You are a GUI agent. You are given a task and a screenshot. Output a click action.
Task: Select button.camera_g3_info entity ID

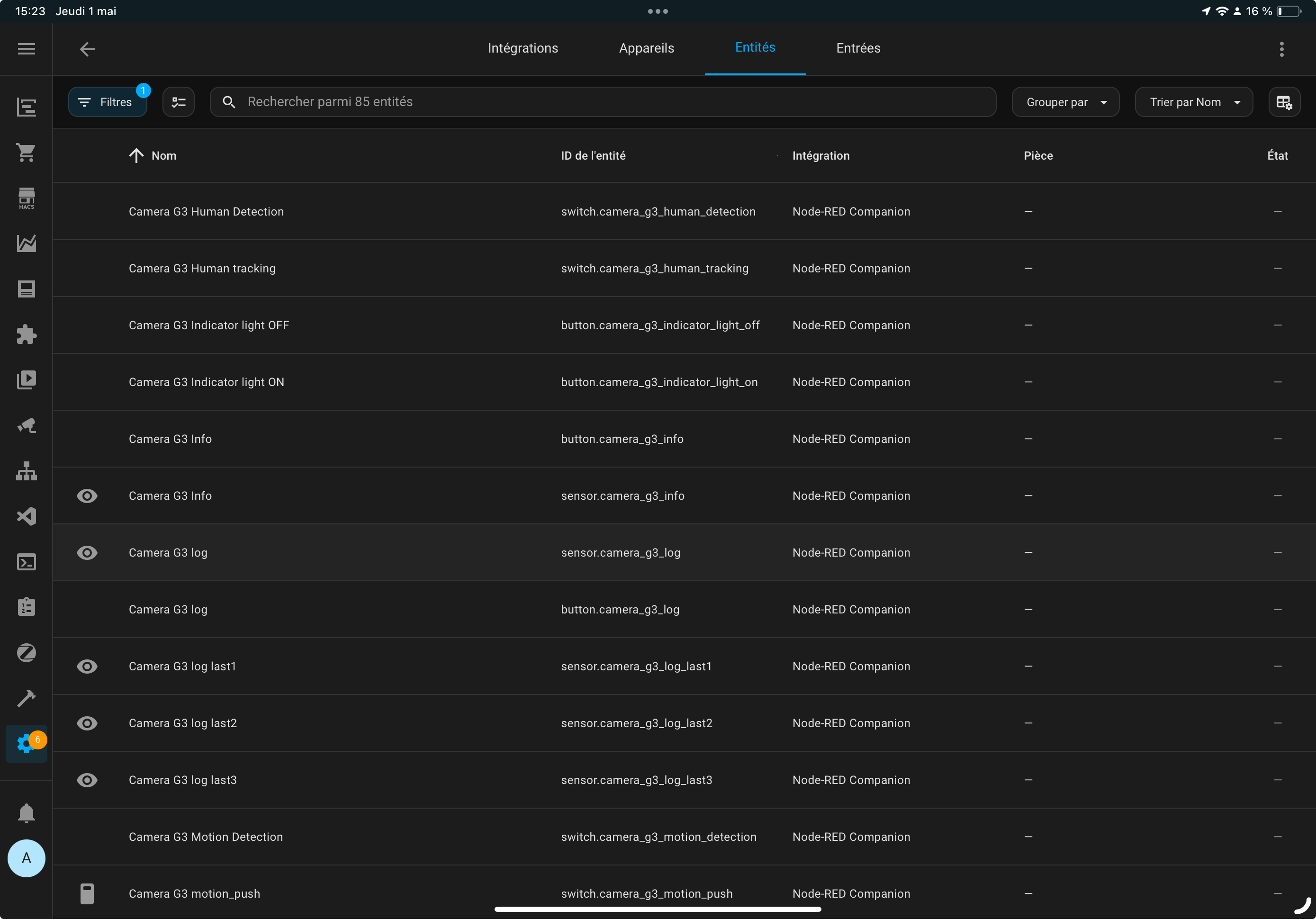622,439
